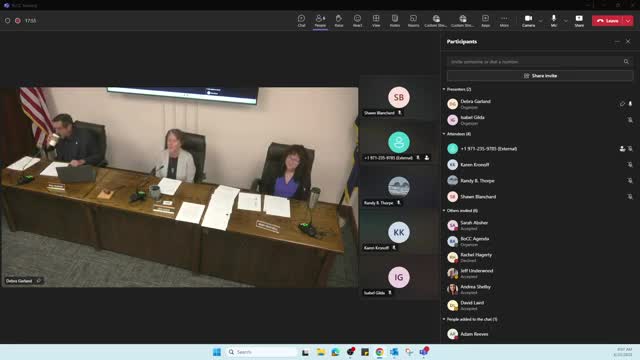
Task: Open the Chat panel
Action: click(x=301, y=20)
